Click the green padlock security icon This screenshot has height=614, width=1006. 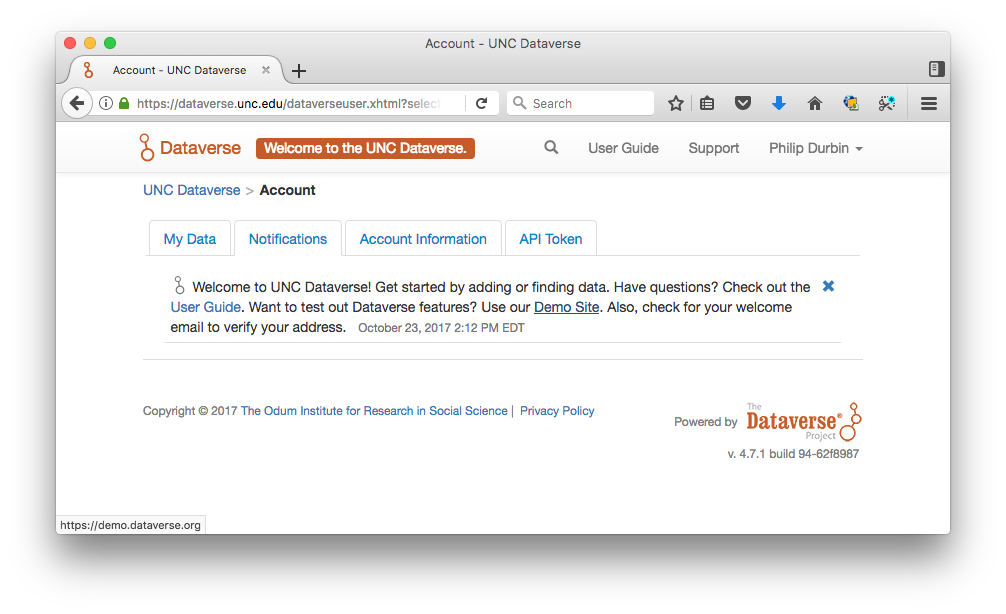[x=124, y=103]
